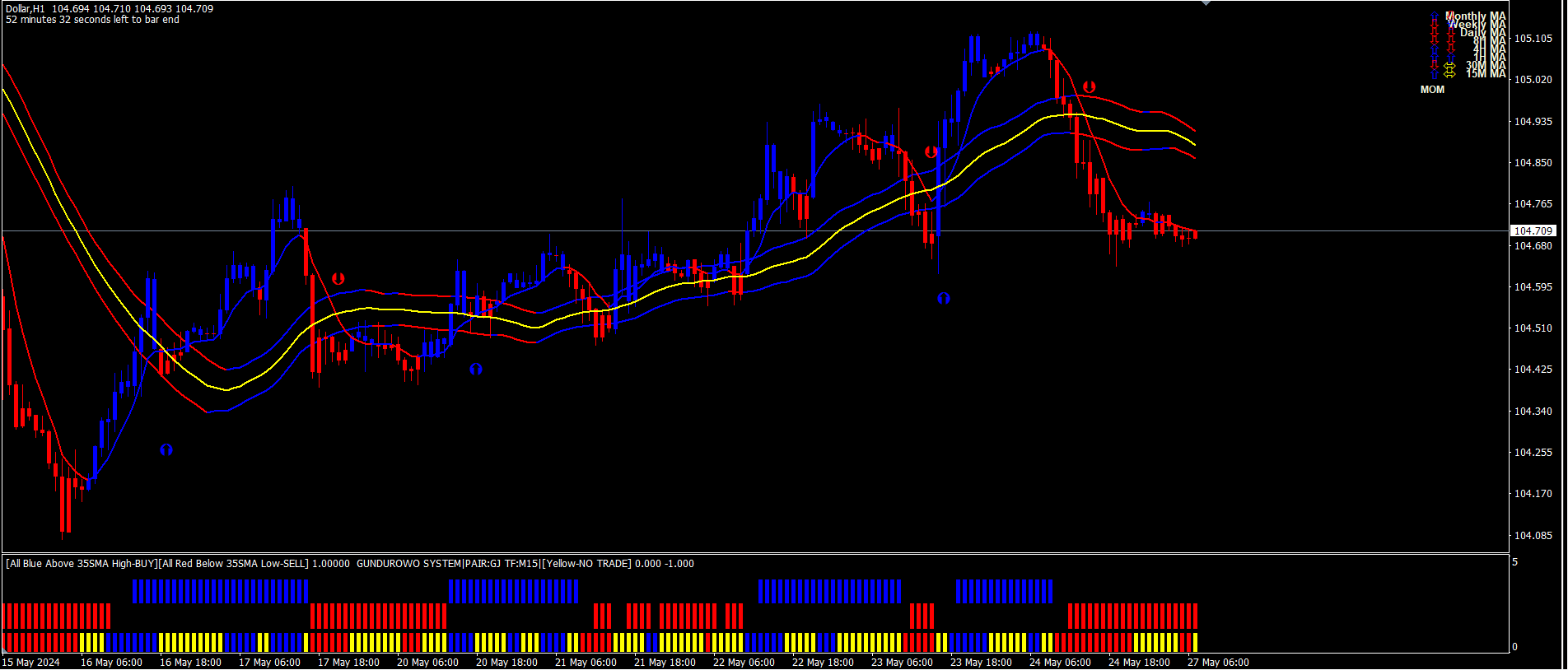Click blue up-arrow signal near the 104.425 level
Screen dimensions: 1568x670
pos(476,370)
